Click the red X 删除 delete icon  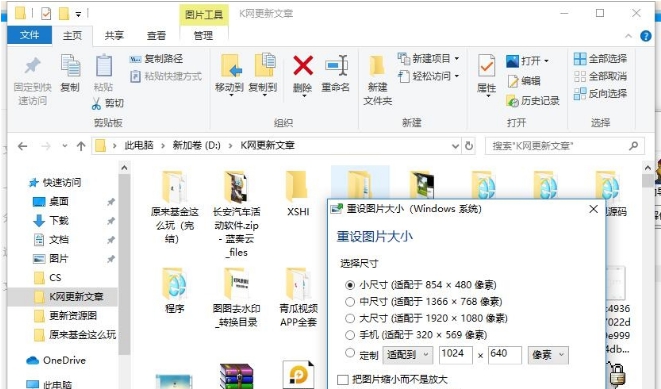303,65
